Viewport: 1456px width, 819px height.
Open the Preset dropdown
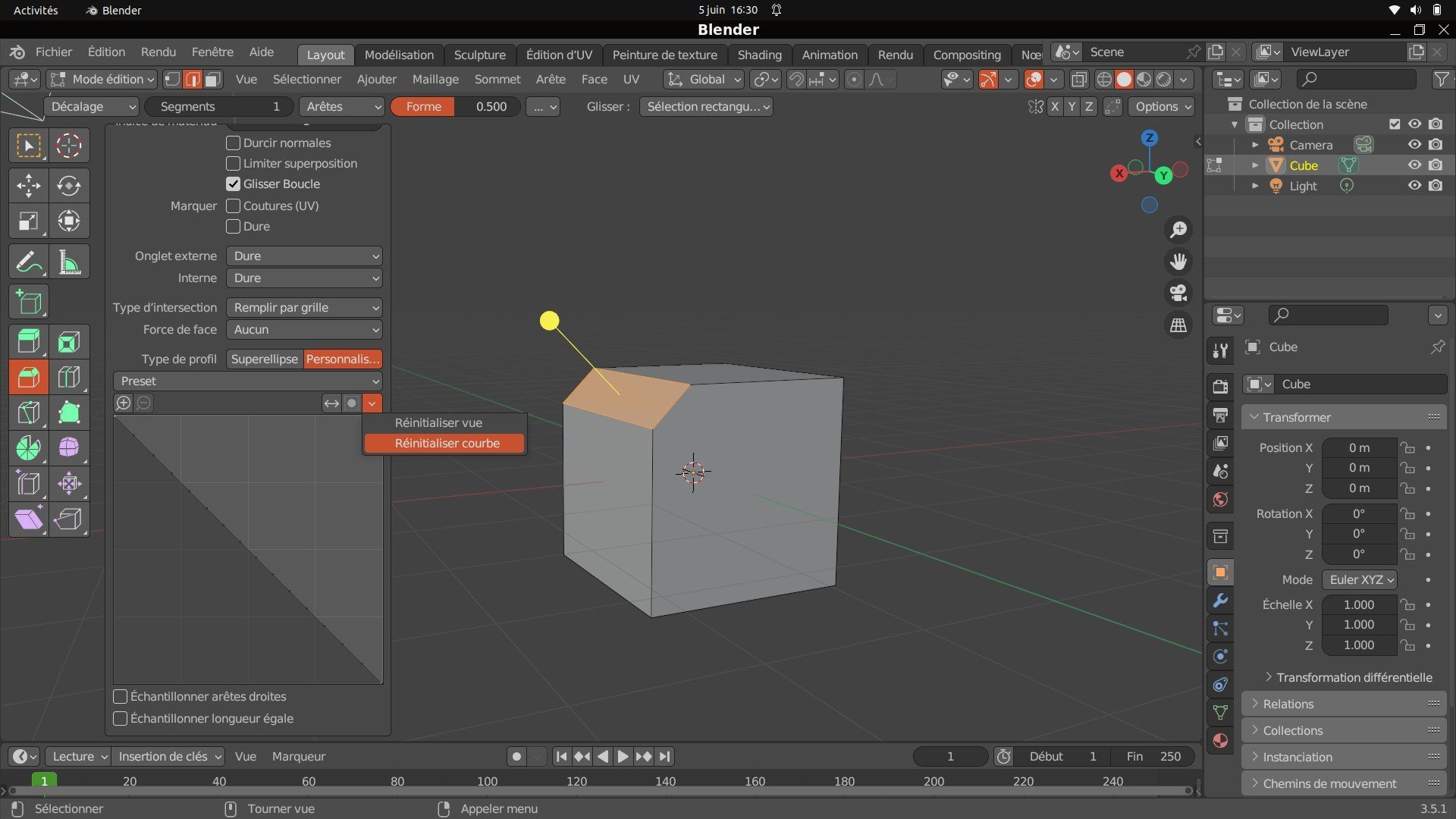point(248,381)
